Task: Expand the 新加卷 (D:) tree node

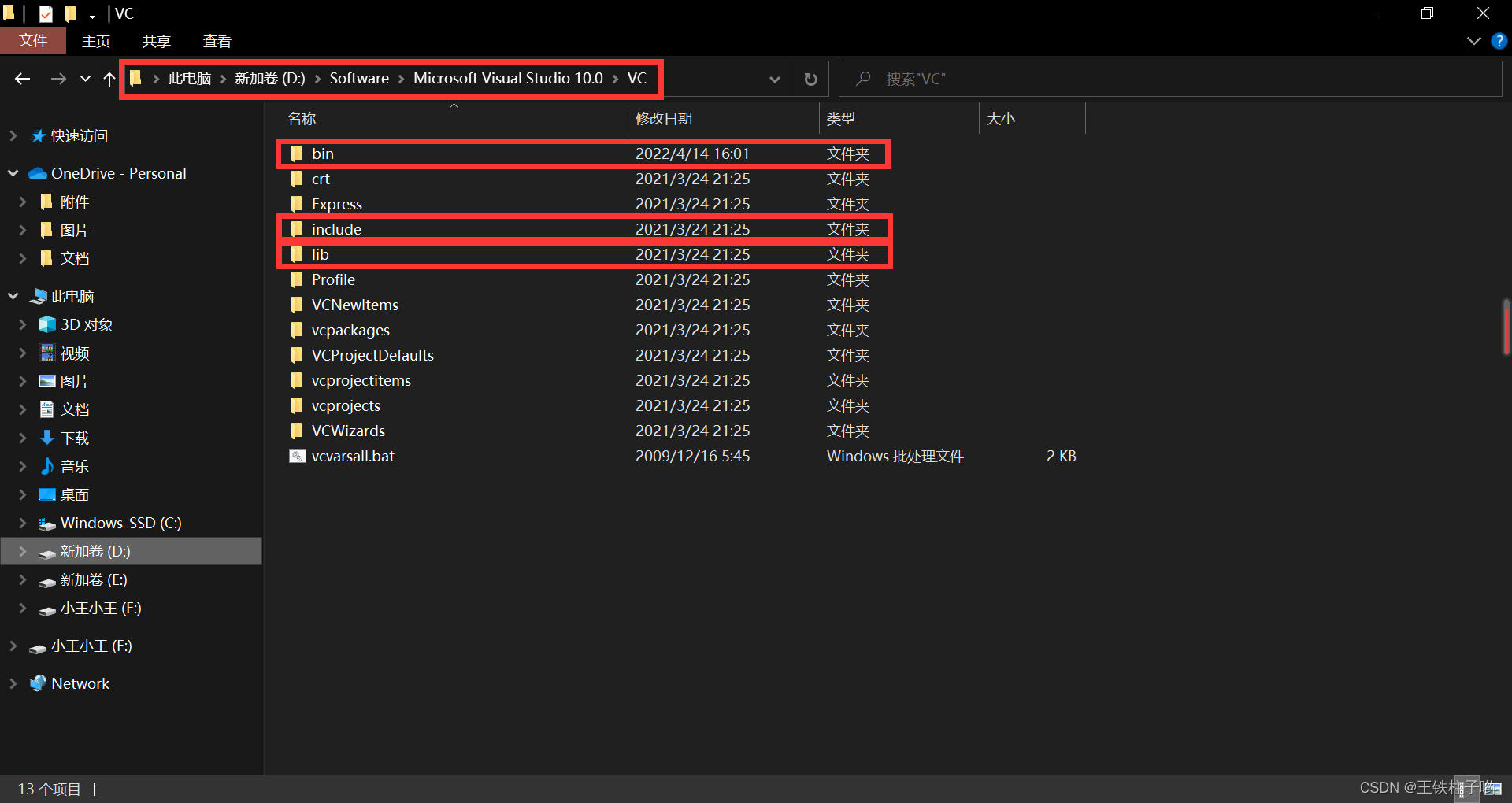Action: 23,551
